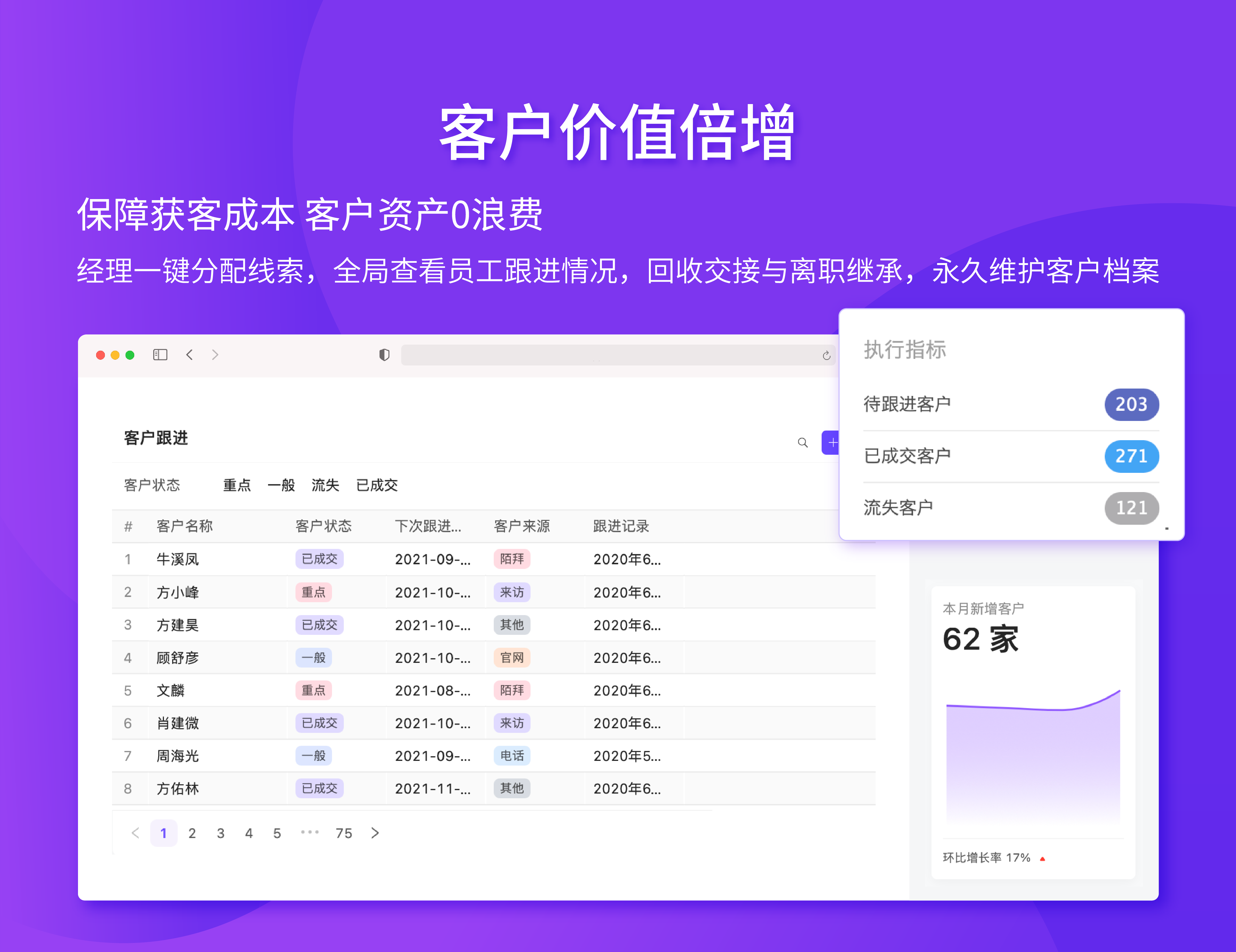Click 电话 source tag for 周海光
Viewport: 1236px width, 952px height.
pyautogui.click(x=512, y=756)
